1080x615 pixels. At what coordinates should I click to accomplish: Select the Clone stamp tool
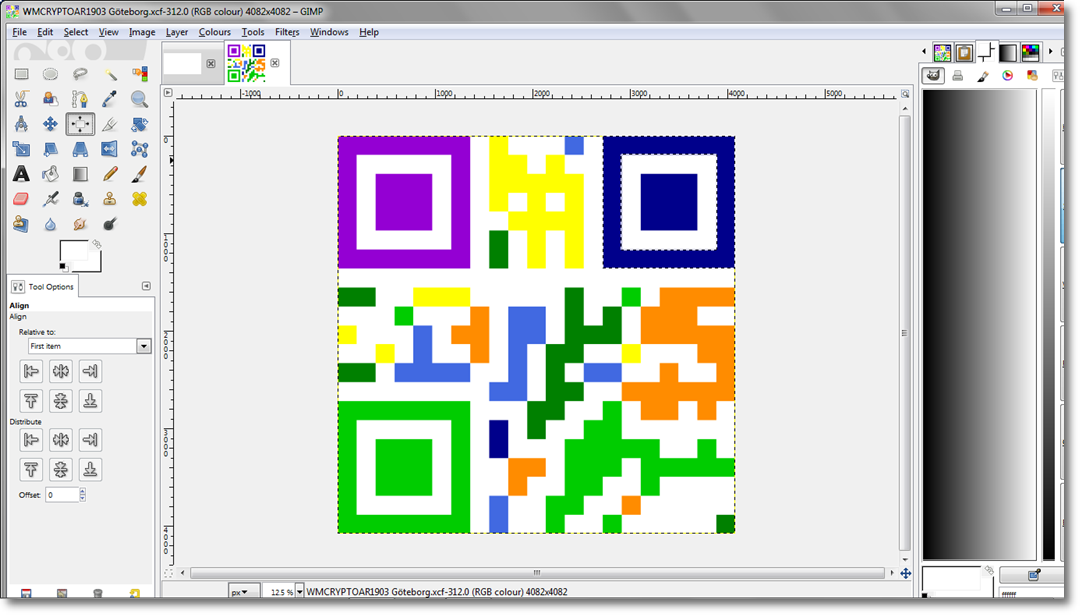(x=110, y=199)
